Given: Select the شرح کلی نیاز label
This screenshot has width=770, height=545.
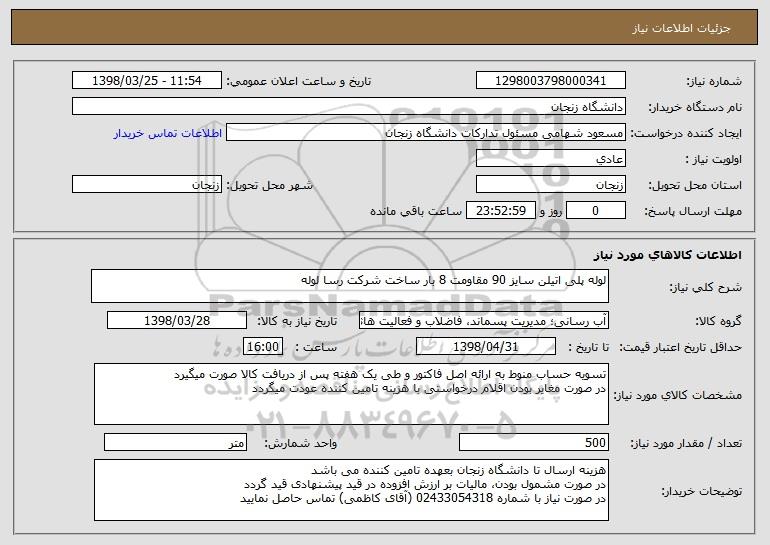Looking at the screenshot, I should pos(706,287).
